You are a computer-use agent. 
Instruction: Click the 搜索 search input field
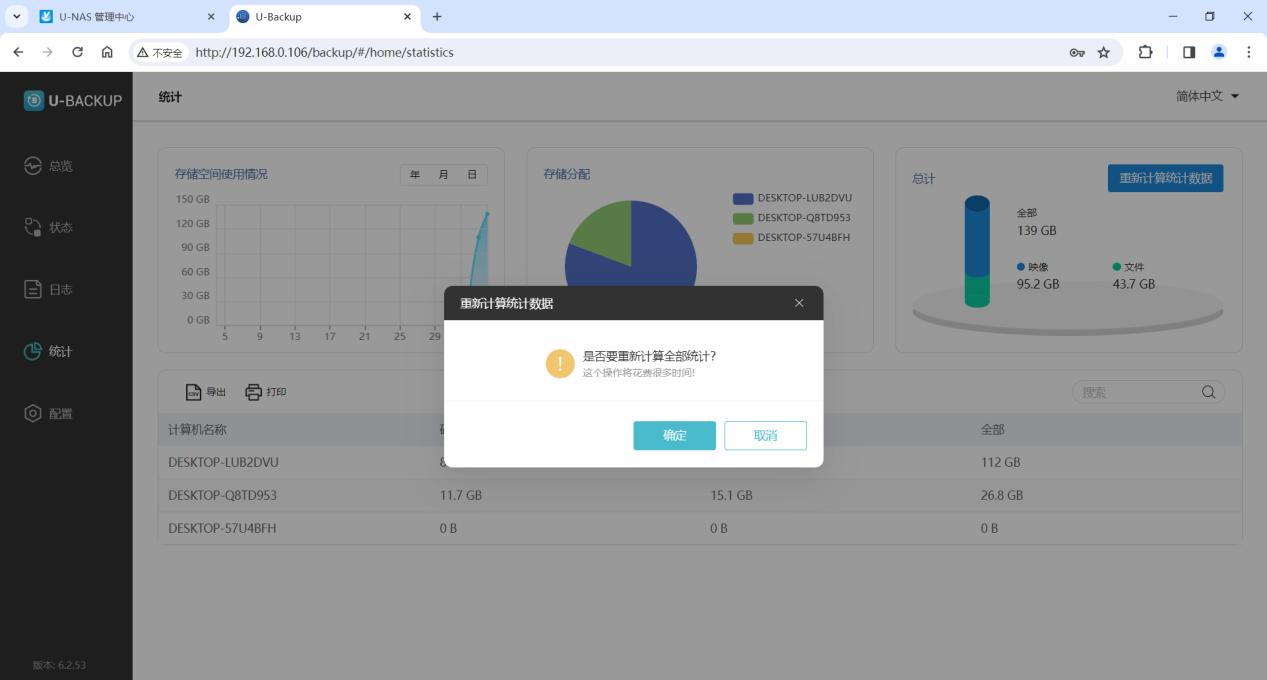tap(1136, 392)
